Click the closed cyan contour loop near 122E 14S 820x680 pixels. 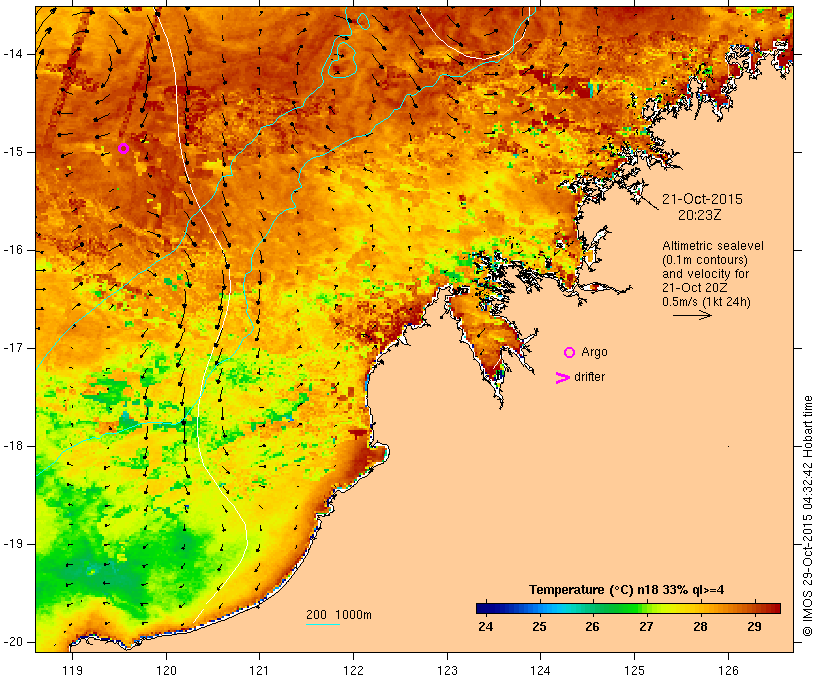343,59
